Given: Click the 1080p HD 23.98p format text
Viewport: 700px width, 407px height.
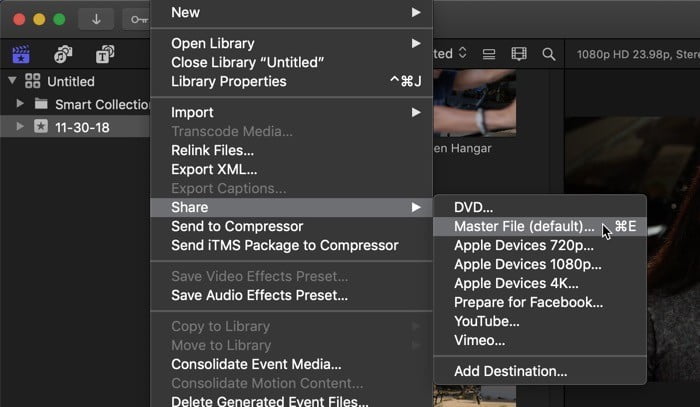Looking at the screenshot, I should click(638, 54).
